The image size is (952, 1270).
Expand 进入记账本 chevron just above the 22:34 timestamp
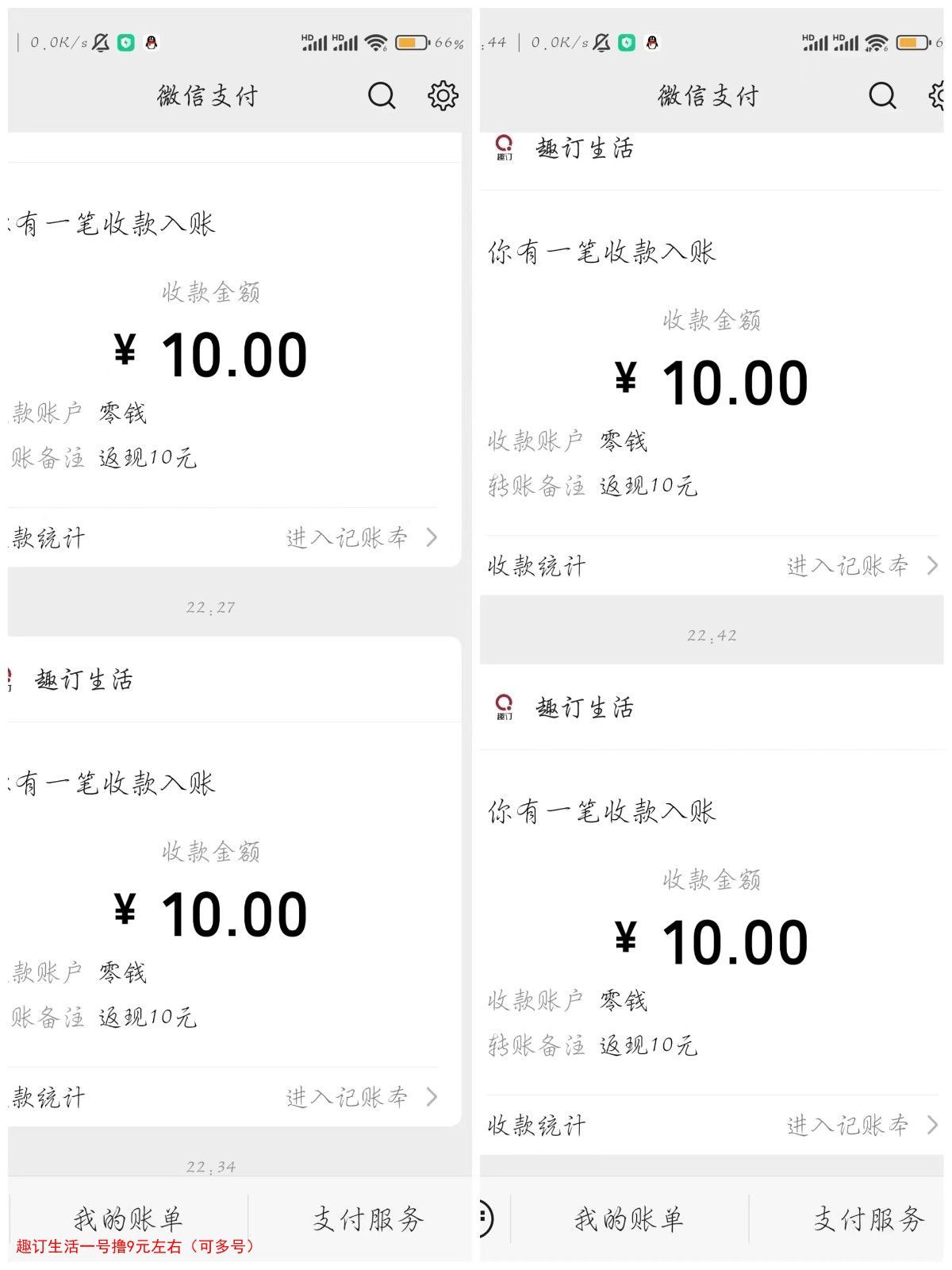pyautogui.click(x=432, y=1097)
